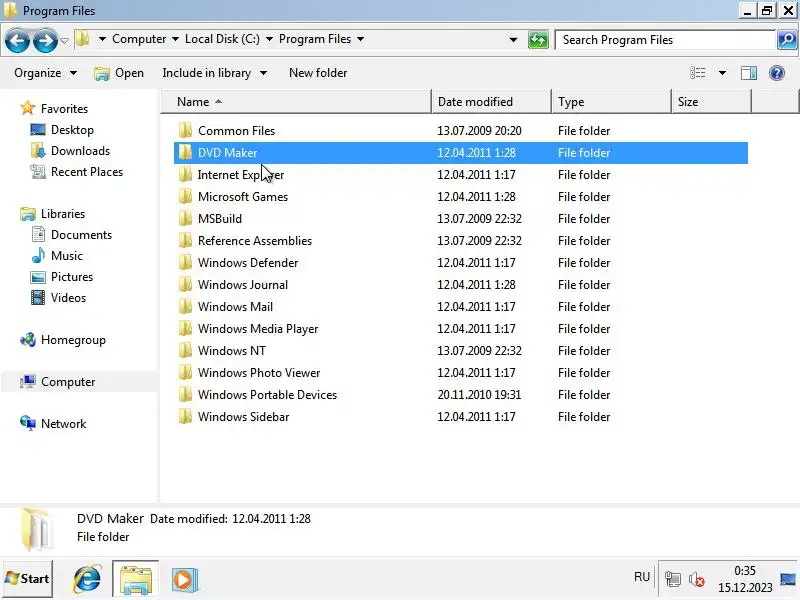800x600 pixels.
Task: Launch Windows Media Player from taskbar
Action: pyautogui.click(x=184, y=580)
